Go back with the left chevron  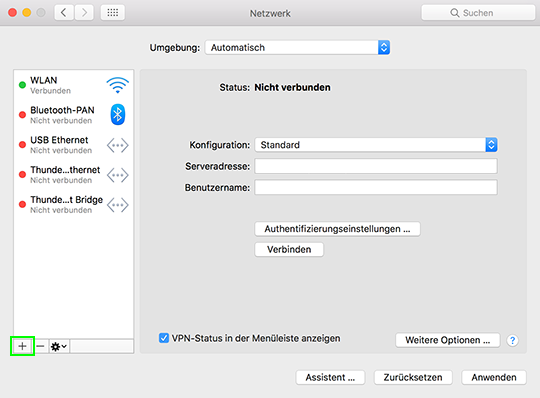[x=64, y=13]
